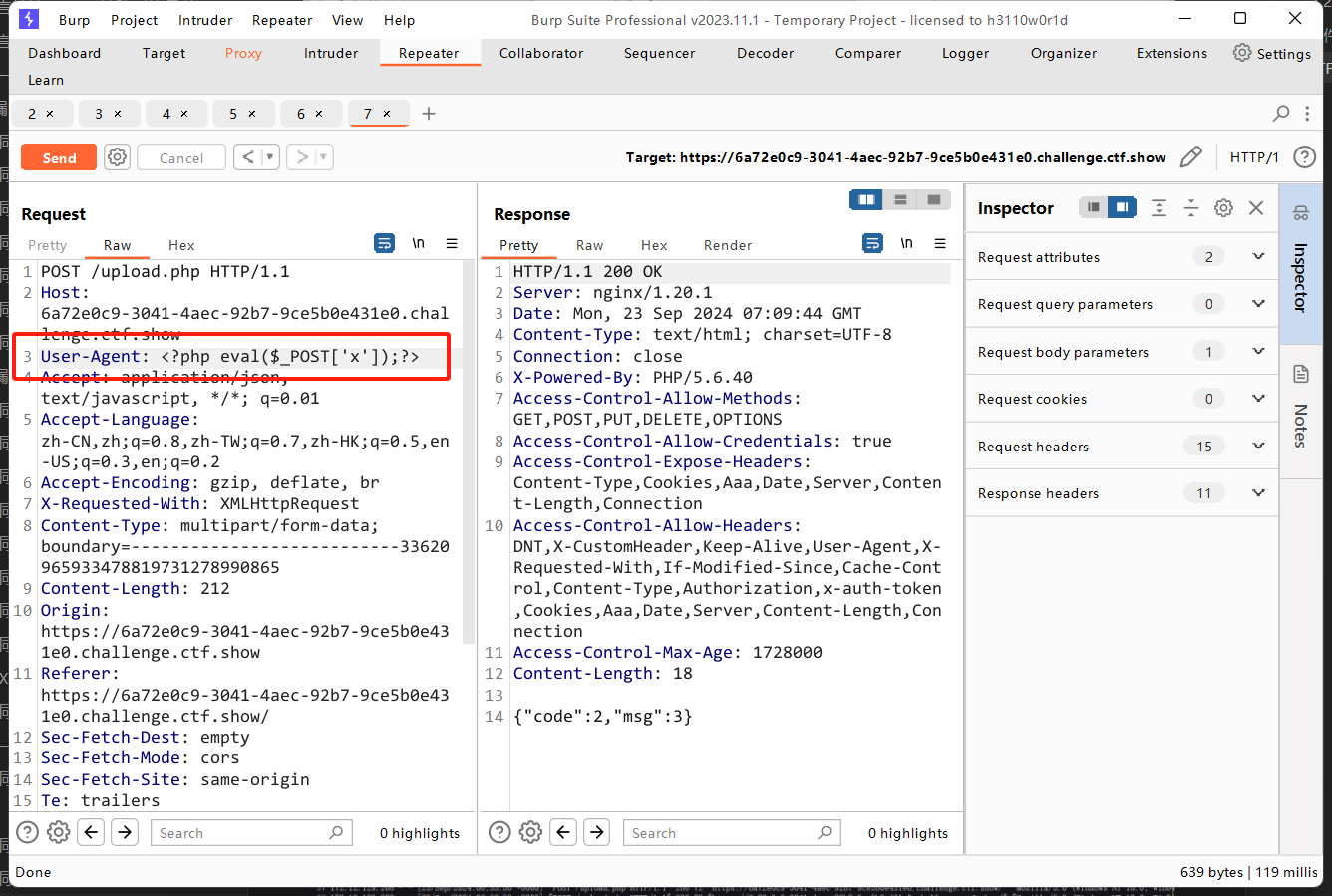Open the Collaborator tab

(541, 53)
